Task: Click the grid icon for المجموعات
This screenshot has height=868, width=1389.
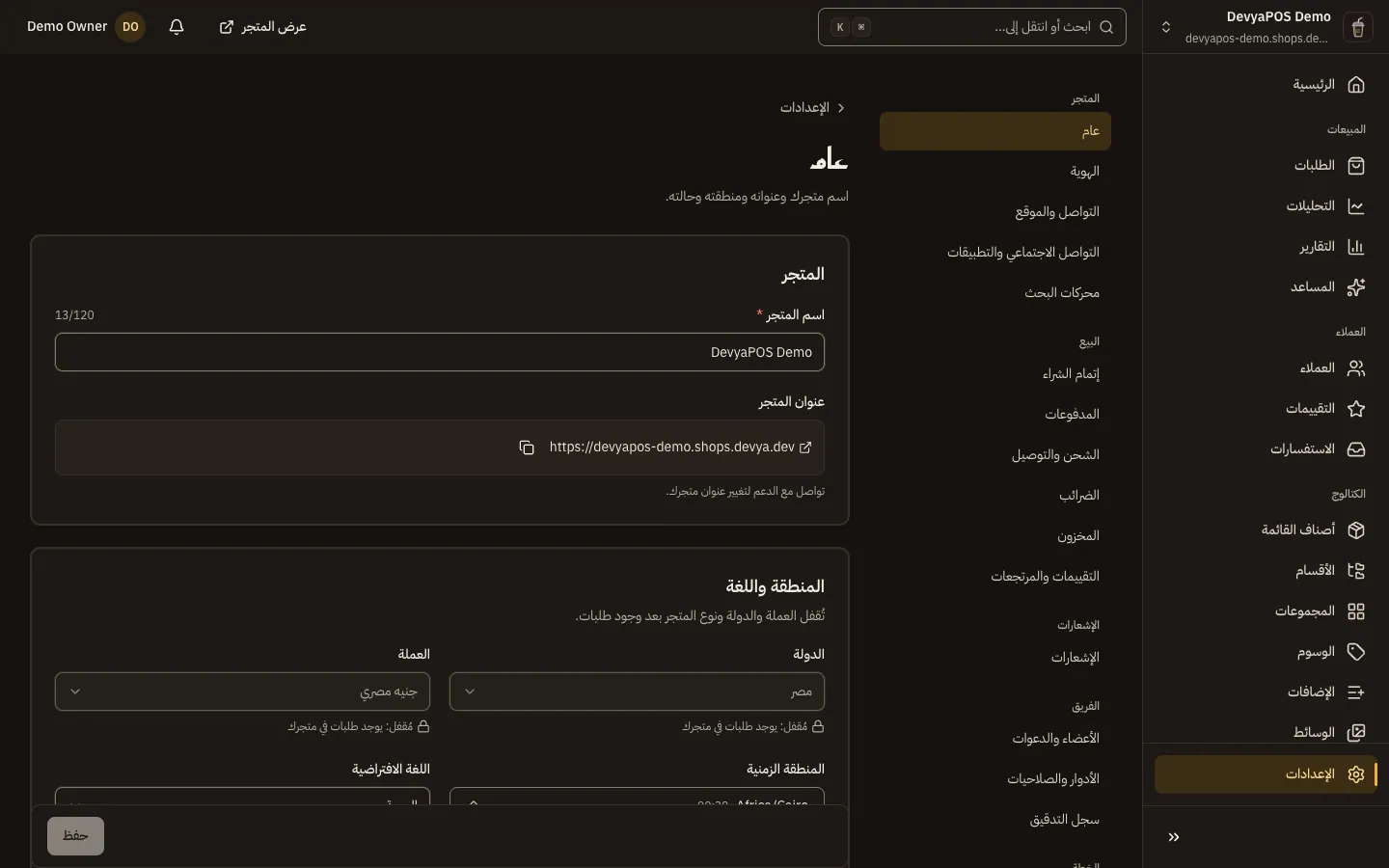Action: coord(1356,611)
